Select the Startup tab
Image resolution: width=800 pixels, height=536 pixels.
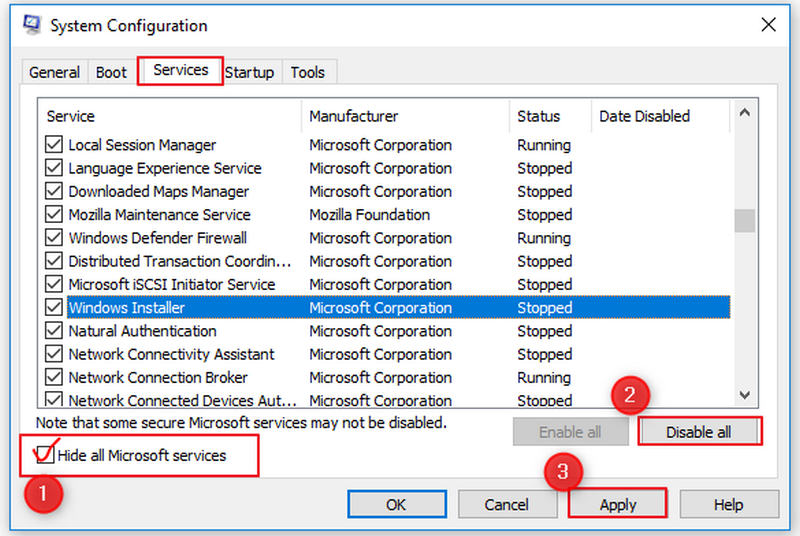(x=249, y=72)
